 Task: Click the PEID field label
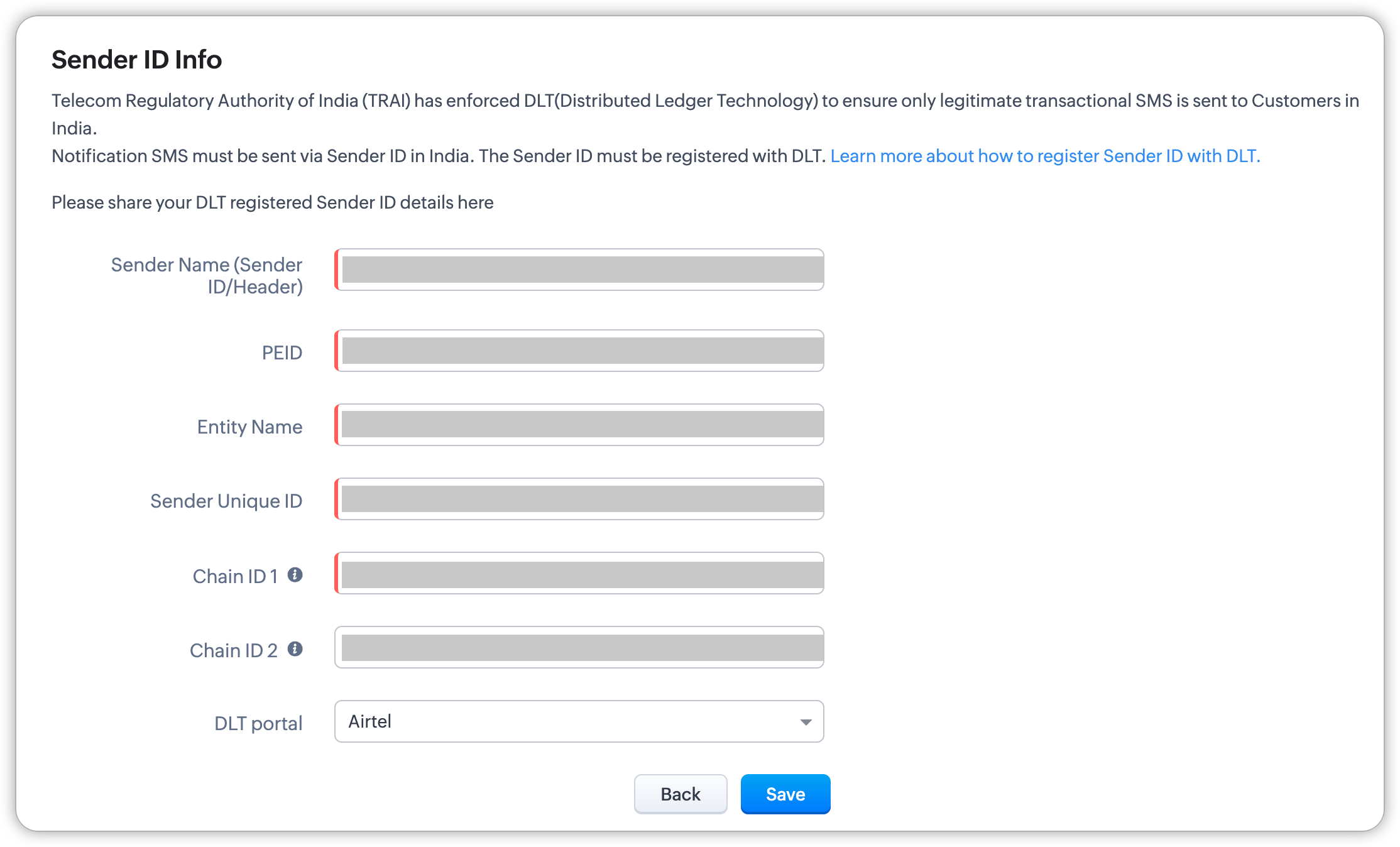pyautogui.click(x=282, y=352)
